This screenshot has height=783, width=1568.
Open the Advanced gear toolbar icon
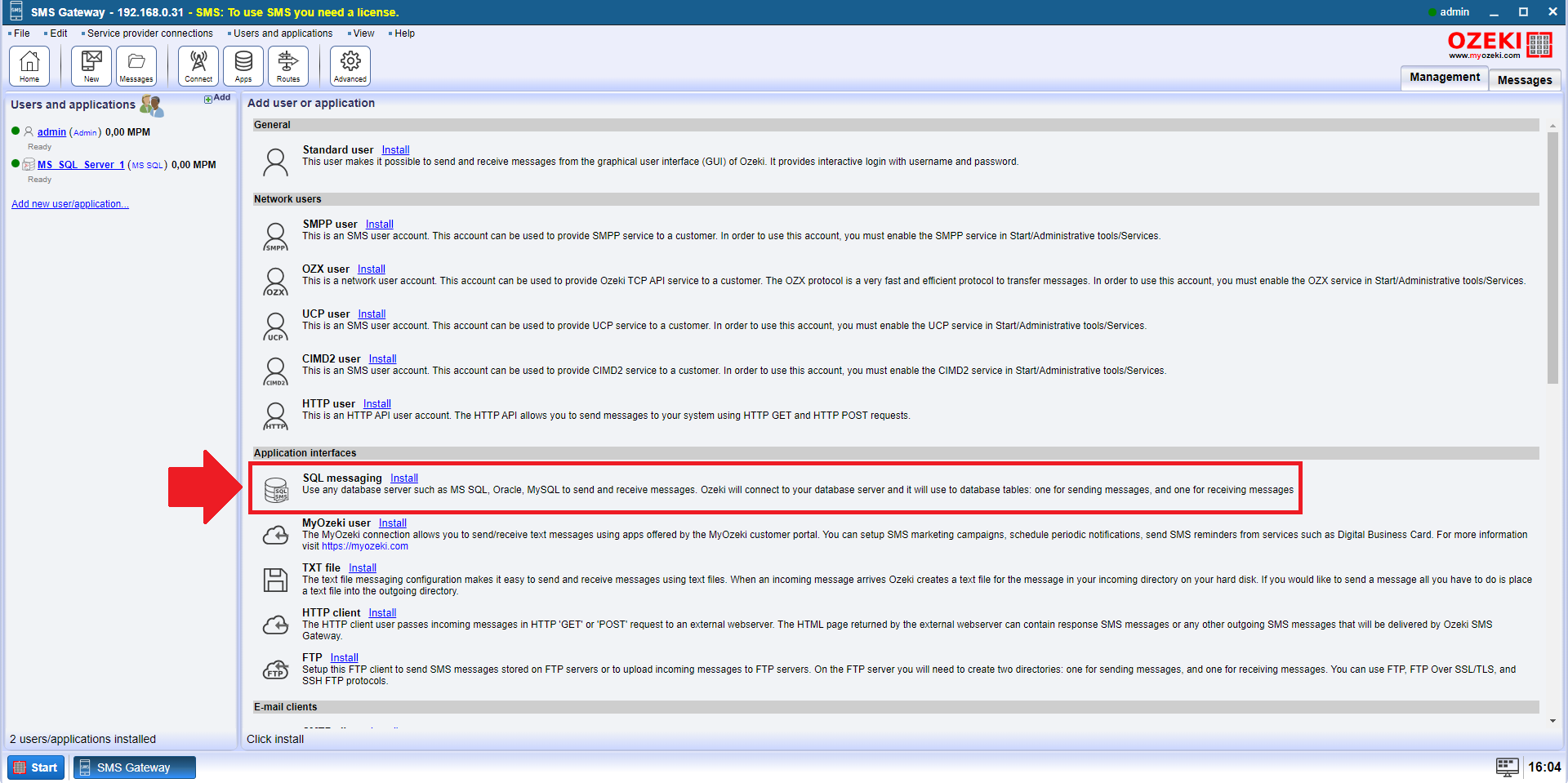coord(350,65)
